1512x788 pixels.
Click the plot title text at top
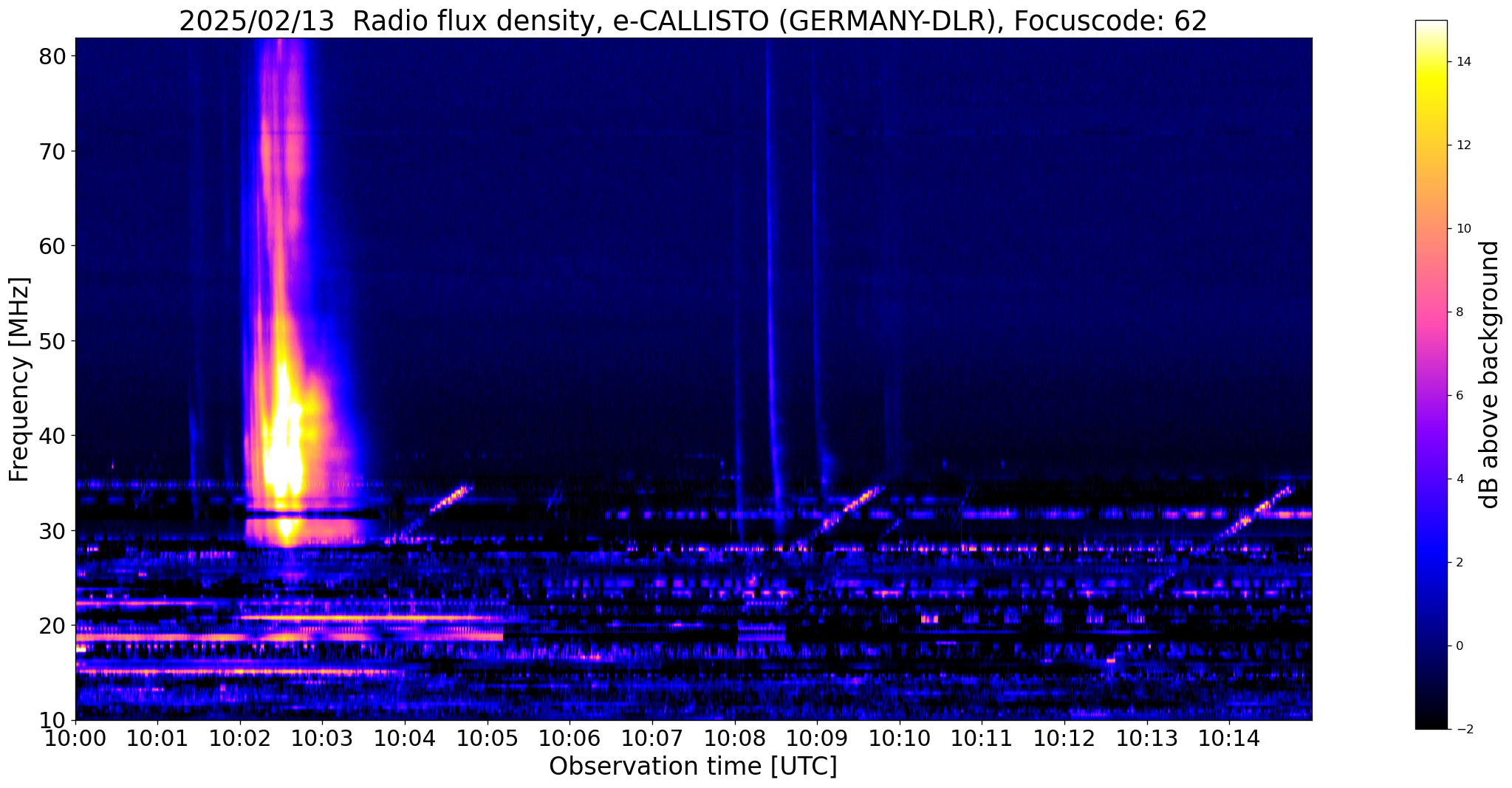pos(693,20)
